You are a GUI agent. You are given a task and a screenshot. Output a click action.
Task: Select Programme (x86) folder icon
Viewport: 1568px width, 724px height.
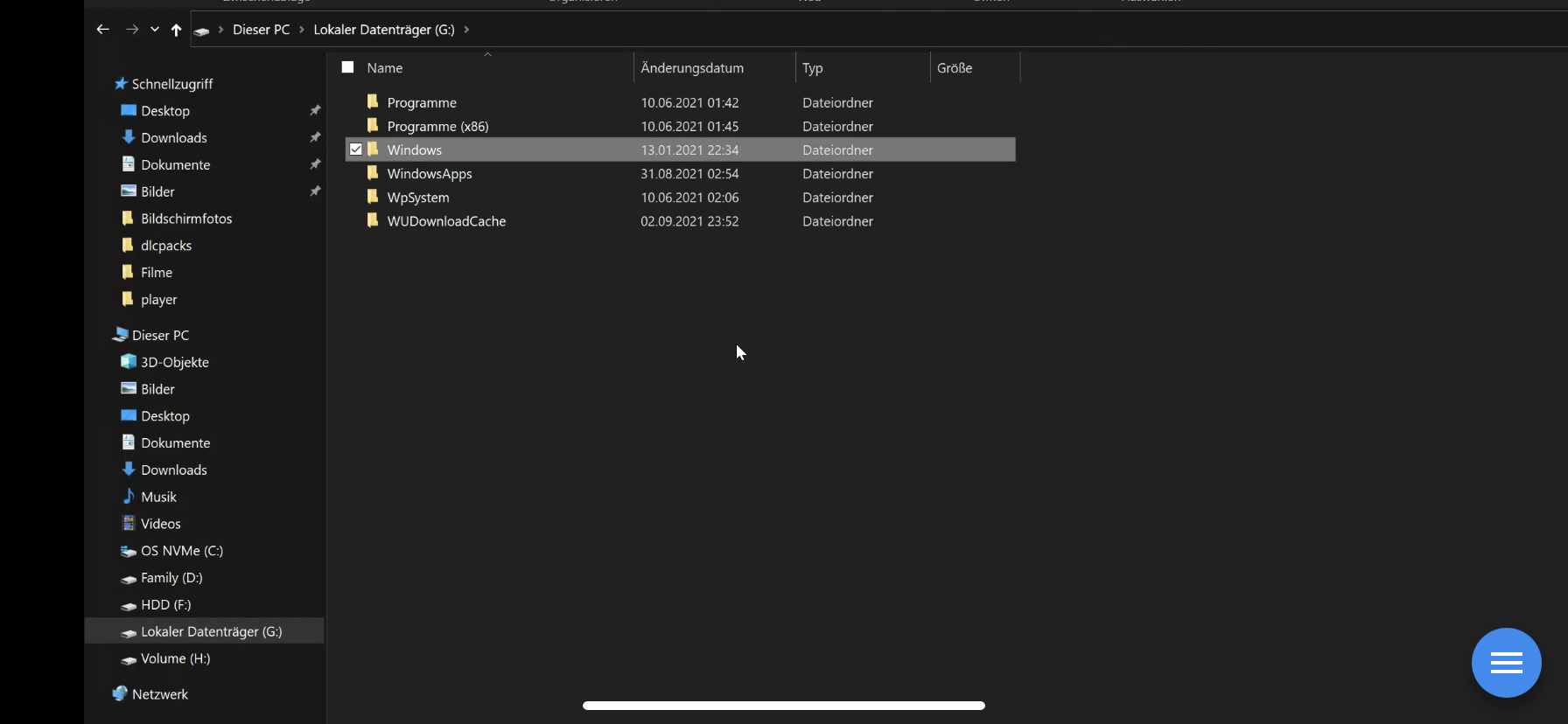(x=373, y=125)
